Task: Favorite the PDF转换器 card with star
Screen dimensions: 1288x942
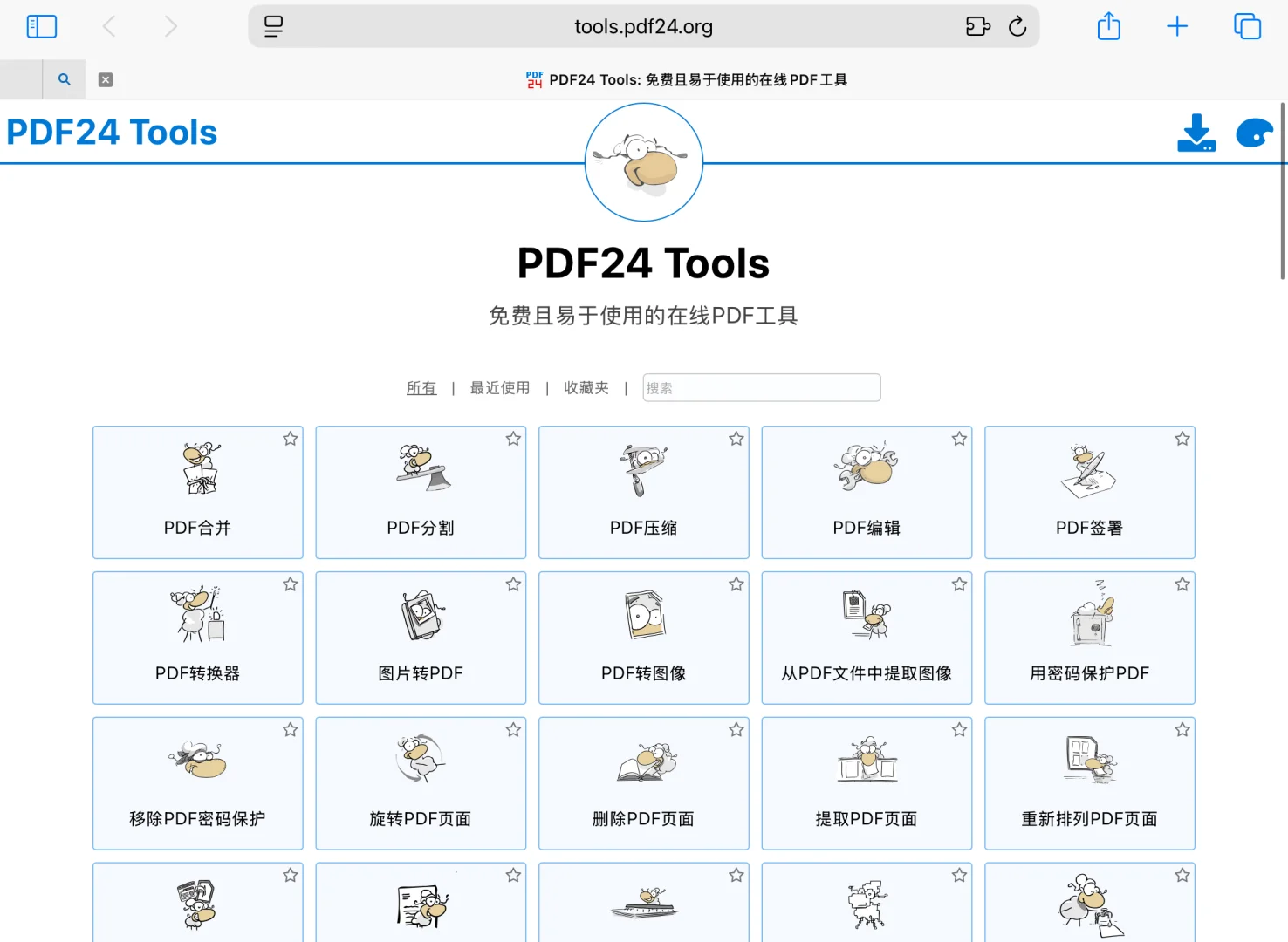Action: click(x=291, y=584)
